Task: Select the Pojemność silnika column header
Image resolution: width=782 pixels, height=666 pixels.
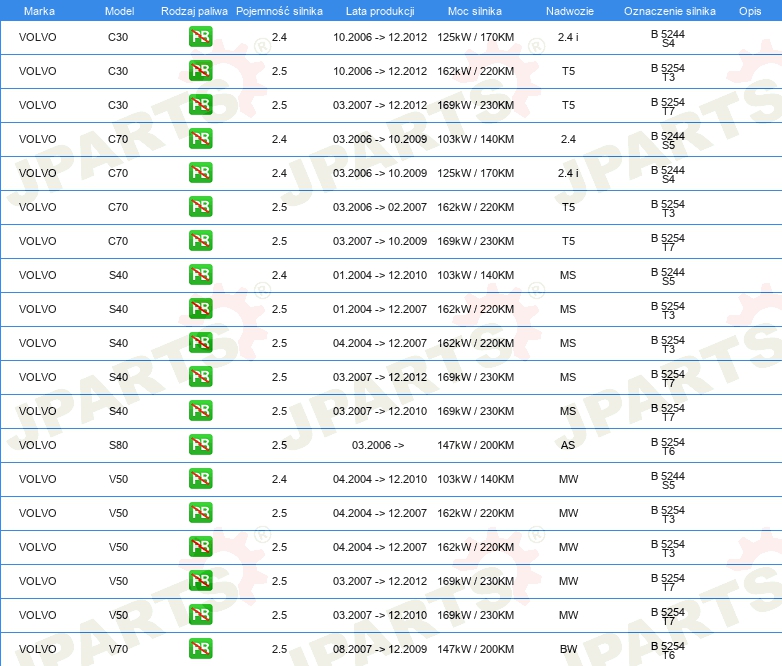Action: [x=279, y=11]
